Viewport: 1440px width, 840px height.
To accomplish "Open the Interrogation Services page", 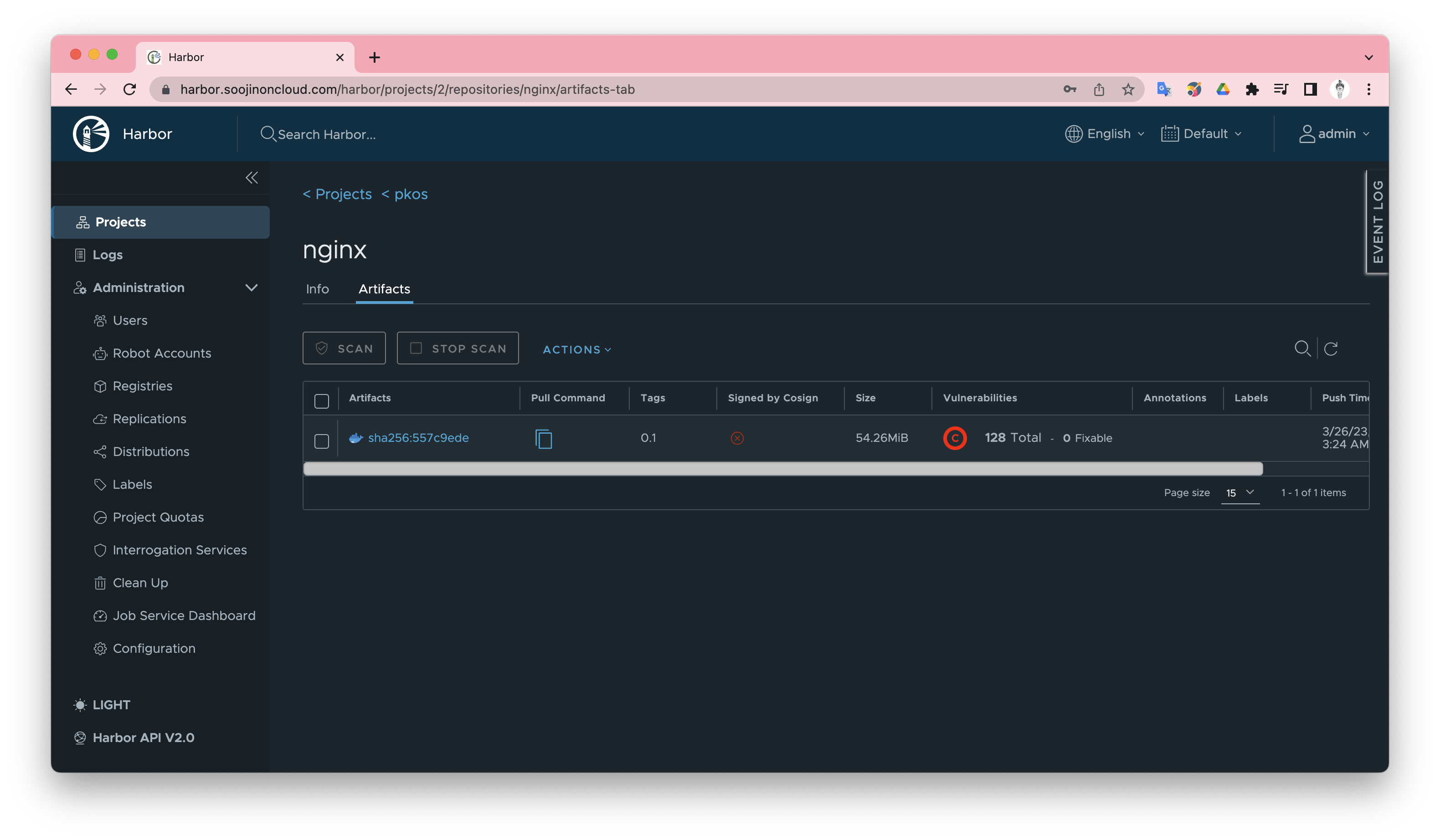I will tap(180, 550).
